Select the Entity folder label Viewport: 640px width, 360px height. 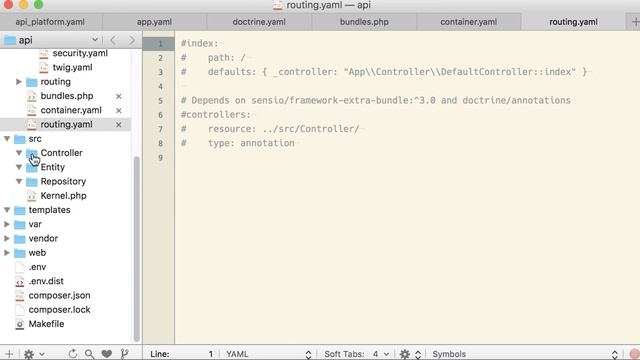[53, 167]
